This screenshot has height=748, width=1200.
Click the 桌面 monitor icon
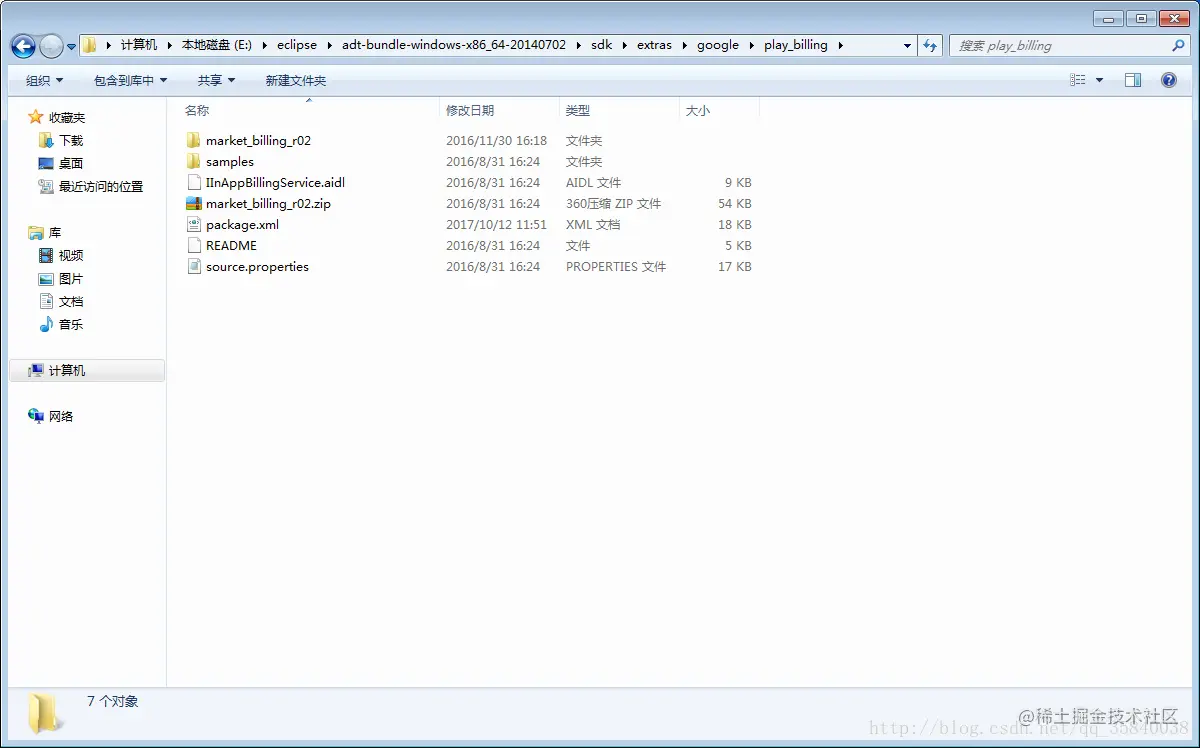tap(45, 163)
